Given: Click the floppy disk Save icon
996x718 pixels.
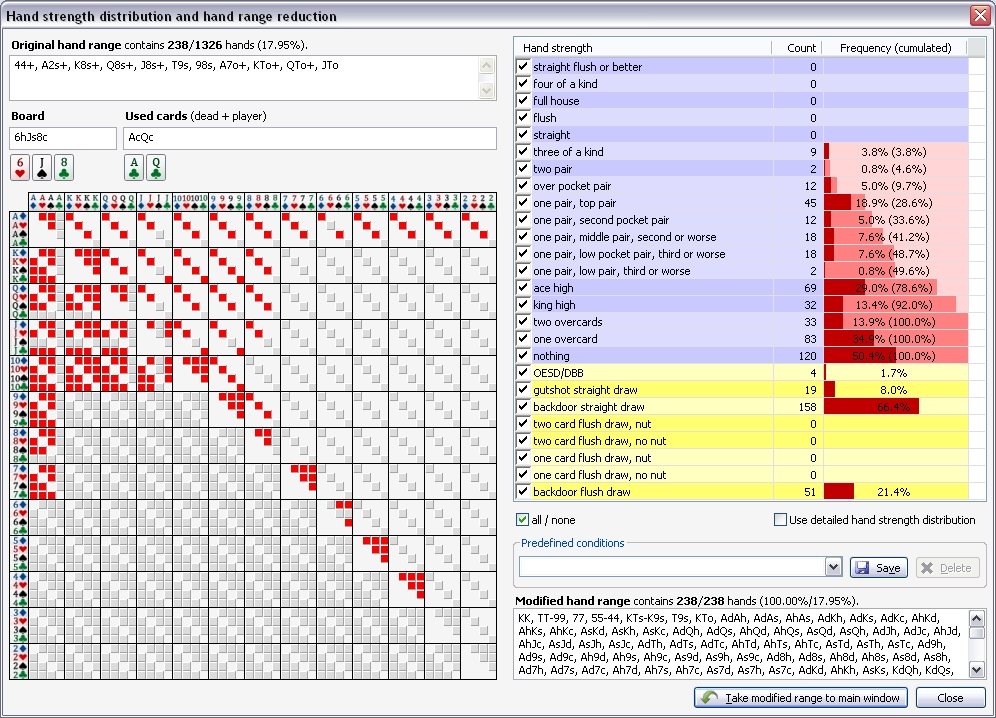Looking at the screenshot, I should (862, 567).
